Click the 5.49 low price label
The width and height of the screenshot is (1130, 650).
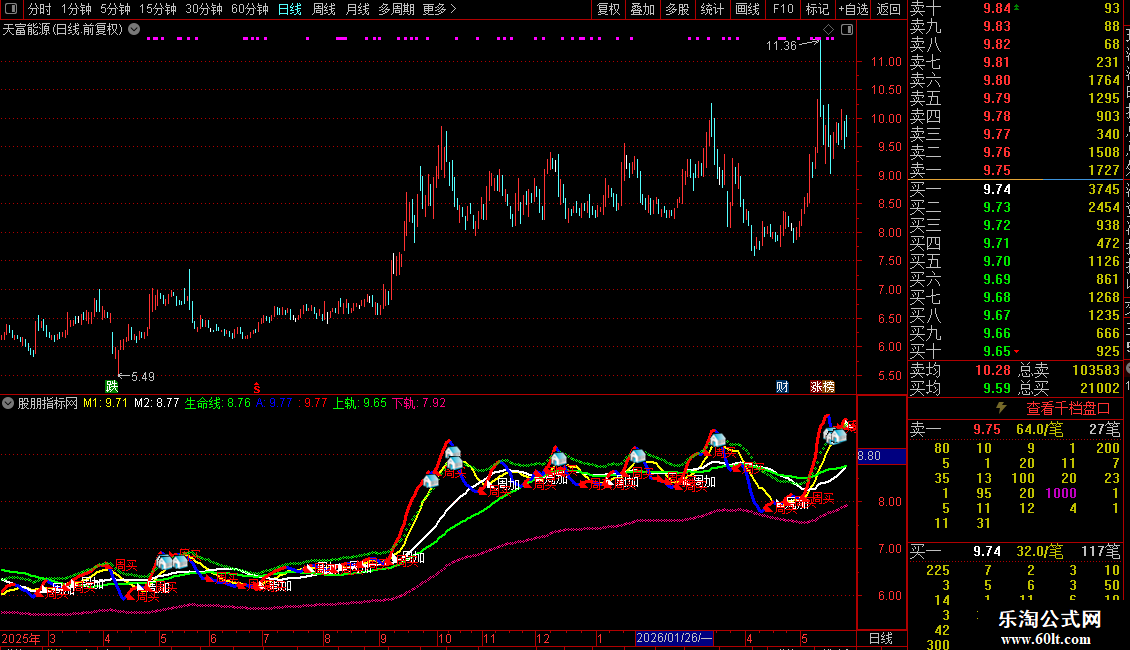tap(143, 377)
